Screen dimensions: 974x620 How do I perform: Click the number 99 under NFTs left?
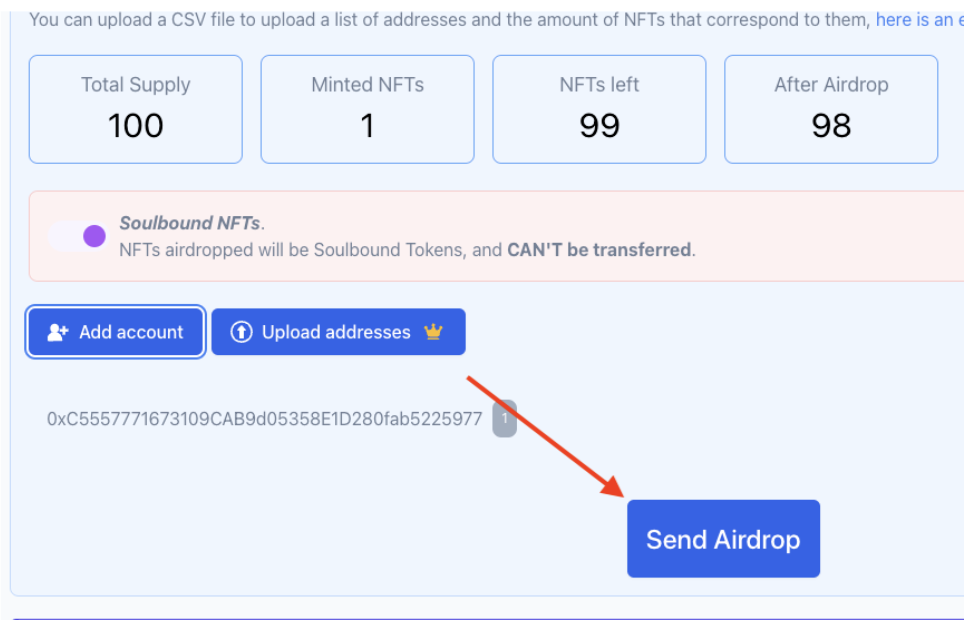pyautogui.click(x=599, y=125)
